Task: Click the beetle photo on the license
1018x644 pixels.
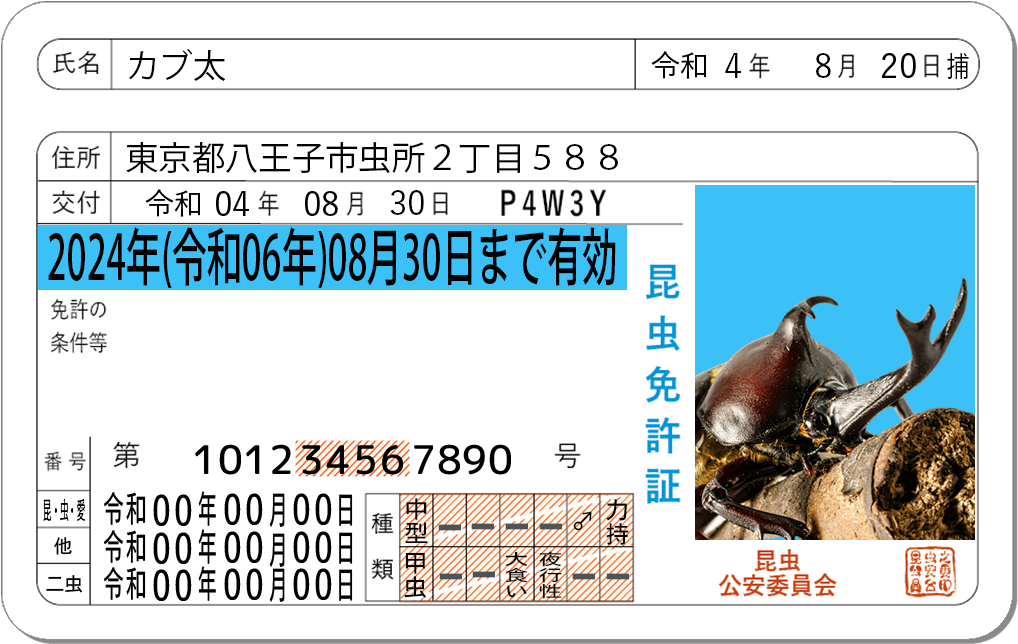Action: 835,362
